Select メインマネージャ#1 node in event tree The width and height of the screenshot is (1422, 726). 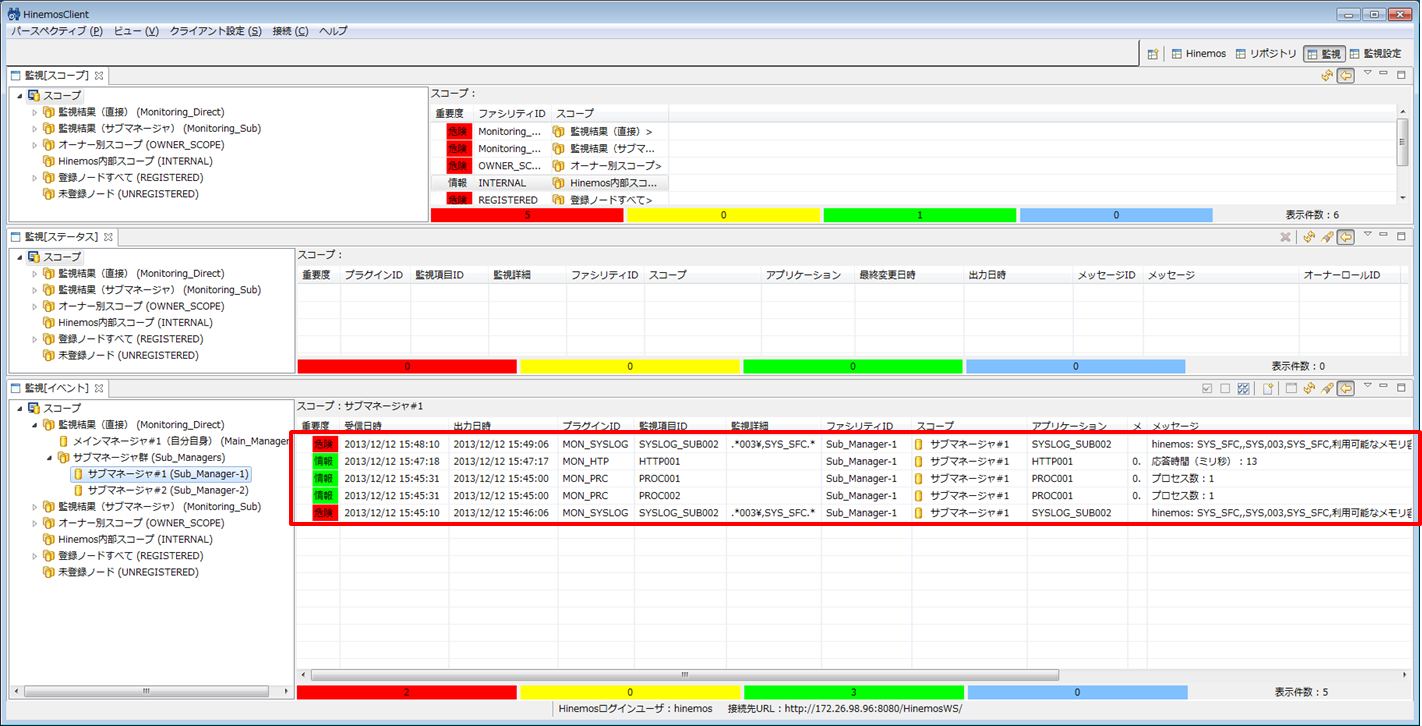click(x=173, y=441)
